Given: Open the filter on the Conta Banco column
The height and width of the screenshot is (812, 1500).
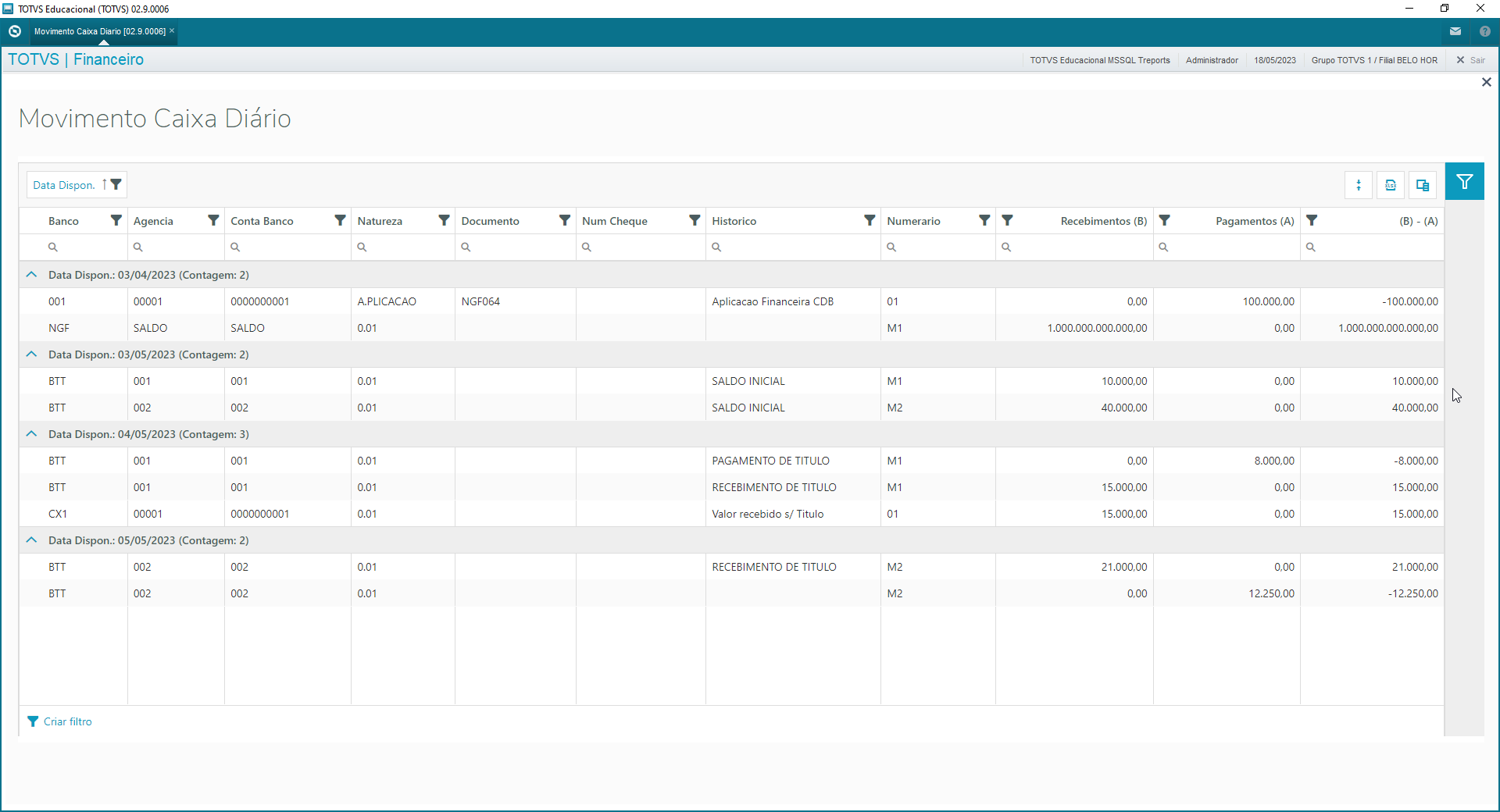Looking at the screenshot, I should 340,220.
